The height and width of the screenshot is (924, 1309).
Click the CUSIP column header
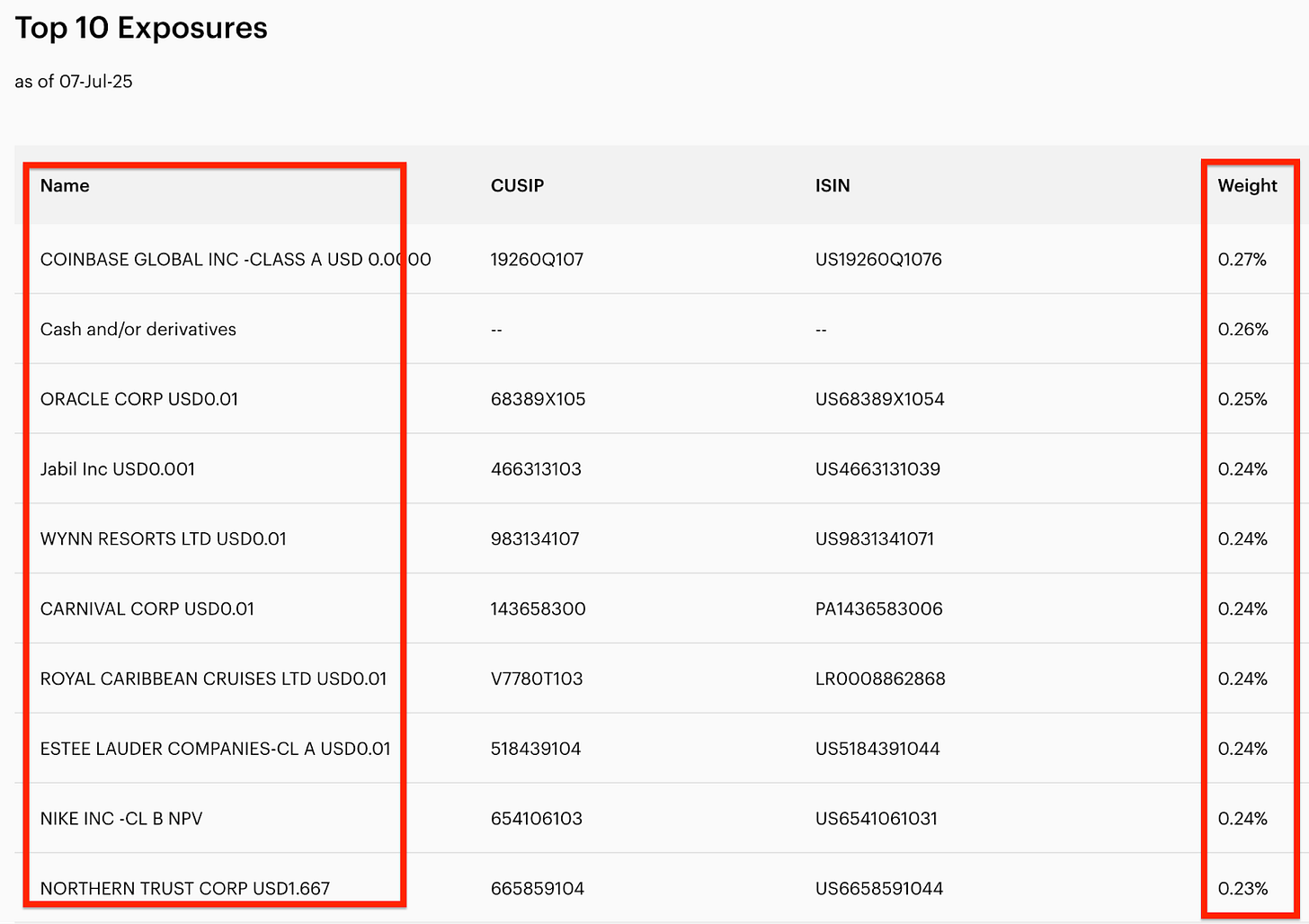517,185
